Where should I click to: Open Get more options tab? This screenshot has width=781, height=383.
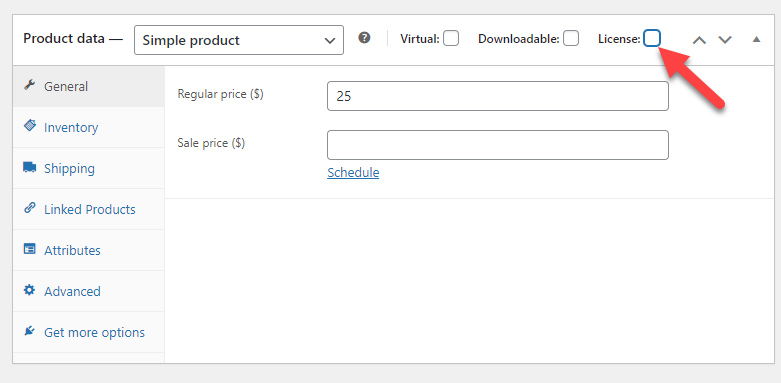tap(89, 332)
